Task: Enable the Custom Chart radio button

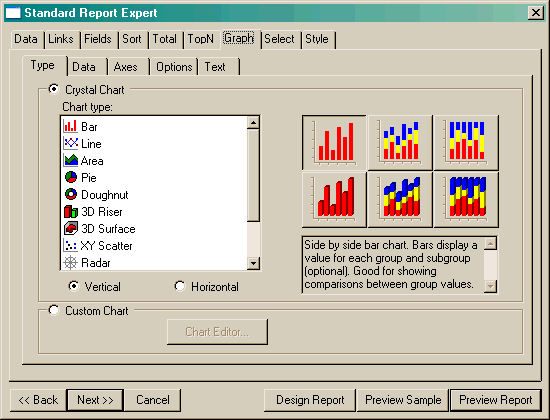Action: (x=54, y=310)
